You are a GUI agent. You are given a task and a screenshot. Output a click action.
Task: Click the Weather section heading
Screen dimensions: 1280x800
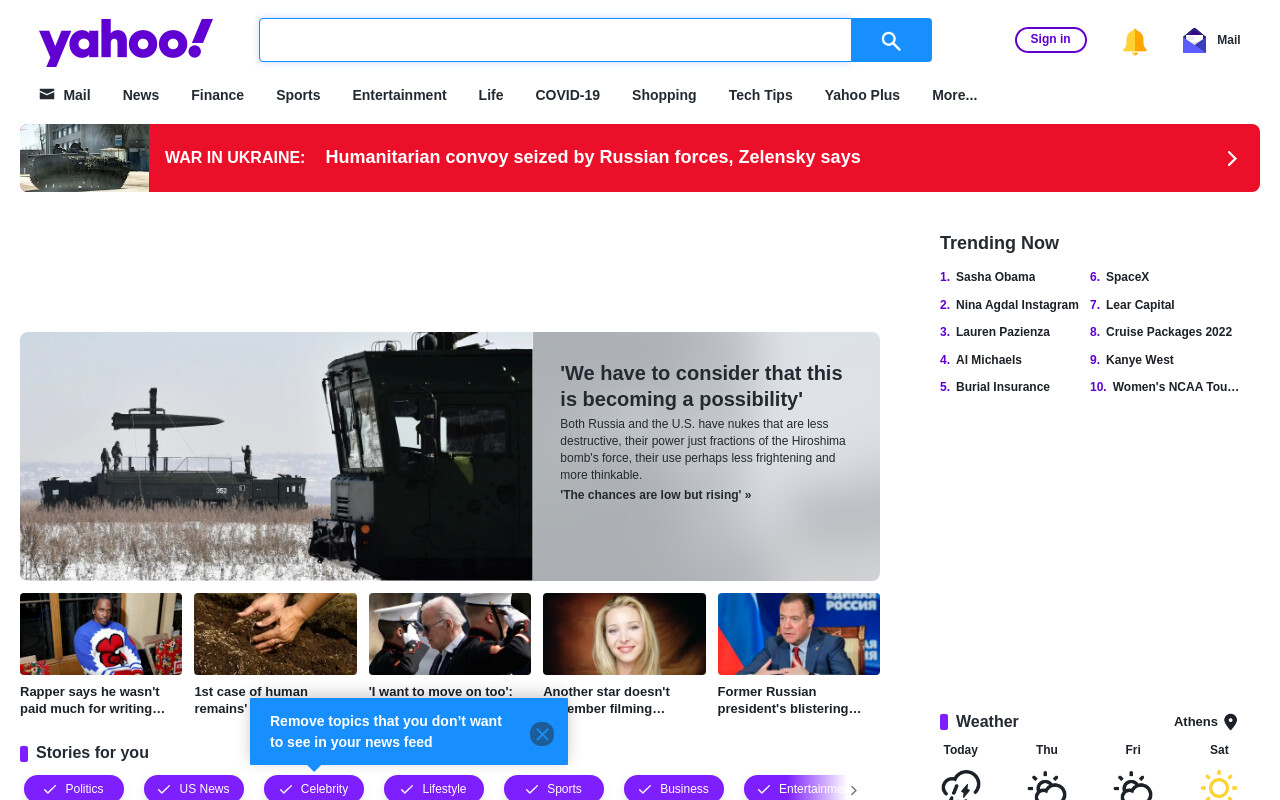pos(987,722)
